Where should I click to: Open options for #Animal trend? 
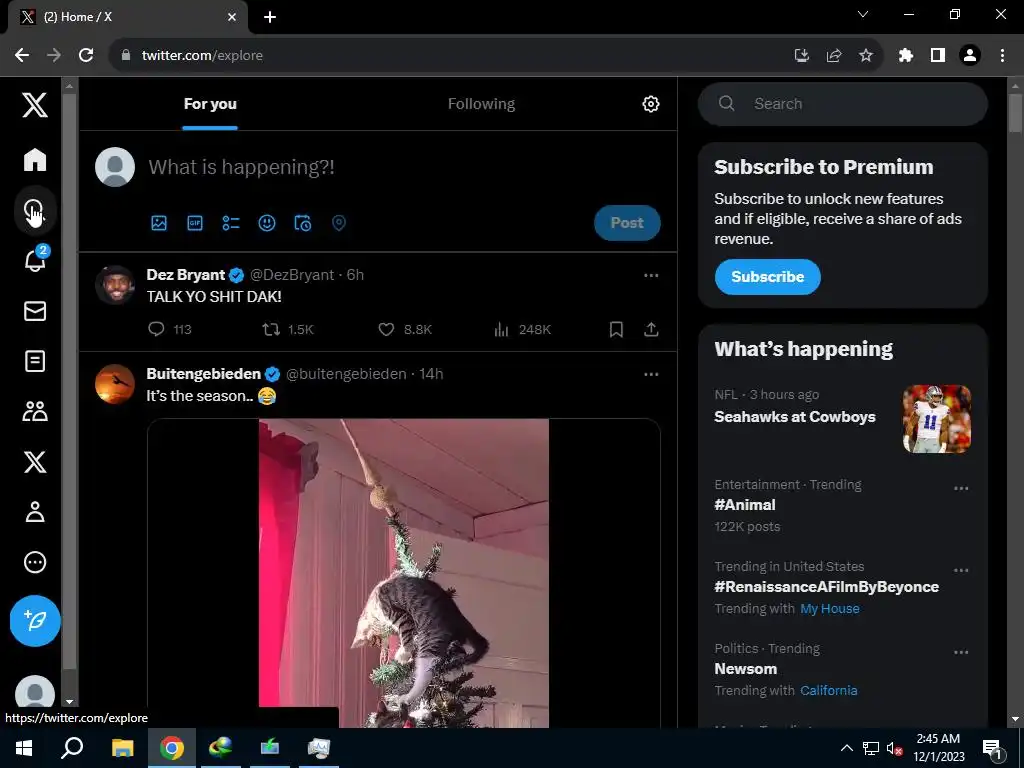(x=961, y=488)
